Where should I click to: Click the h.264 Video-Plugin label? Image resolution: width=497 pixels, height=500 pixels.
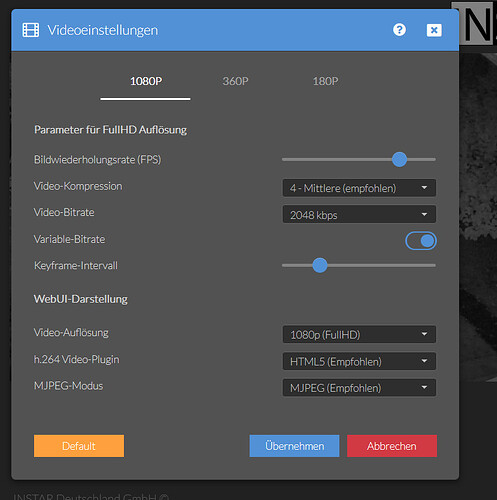pos(76,359)
